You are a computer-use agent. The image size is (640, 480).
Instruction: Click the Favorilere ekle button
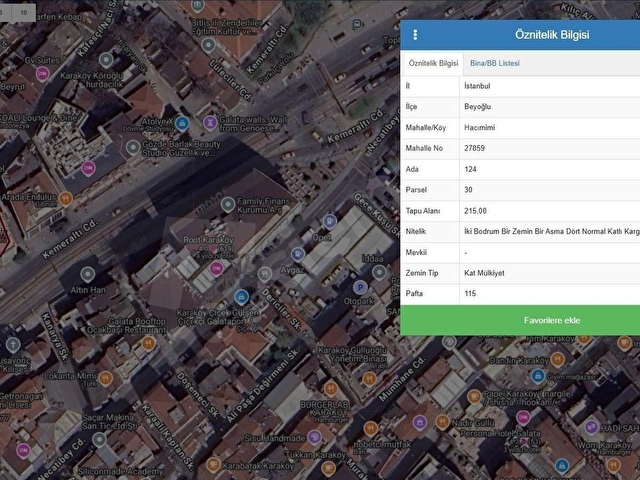(551, 320)
